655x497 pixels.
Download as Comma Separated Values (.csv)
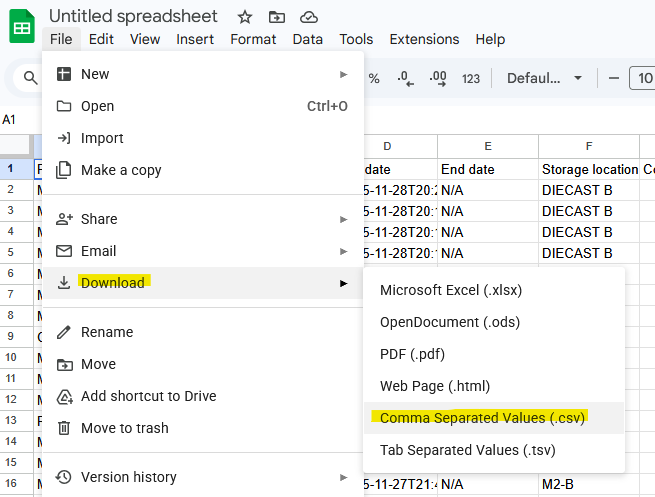(x=494, y=418)
